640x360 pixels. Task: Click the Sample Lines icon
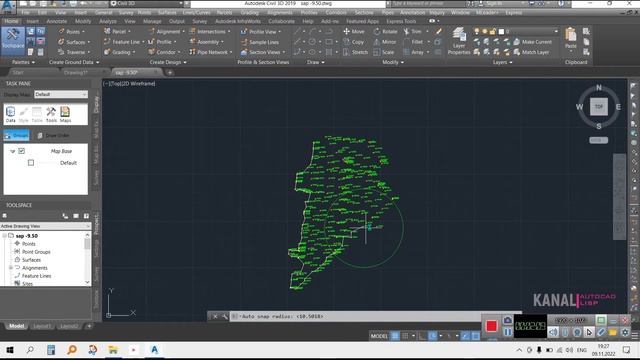(244, 42)
